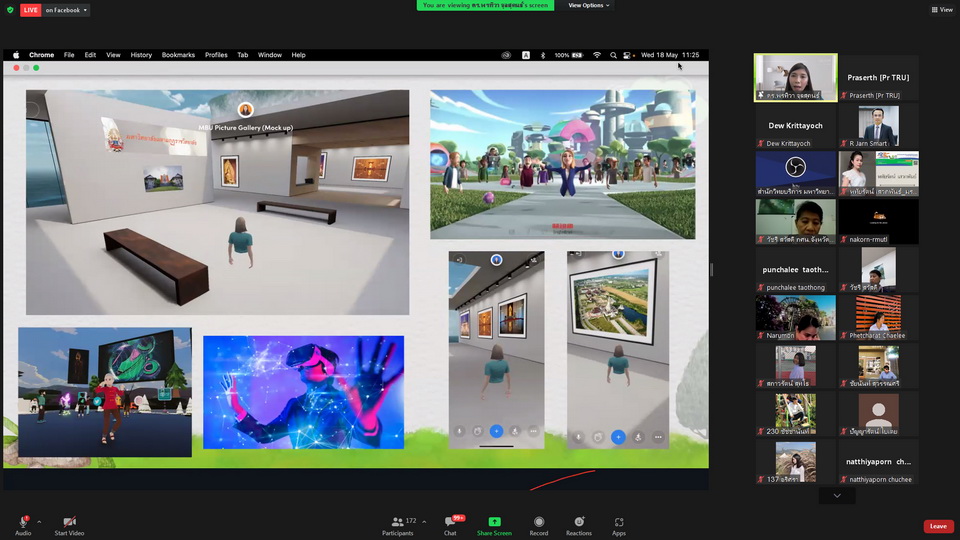Image resolution: width=960 pixels, height=540 pixels.
Task: Open the File menu
Action: point(69,55)
